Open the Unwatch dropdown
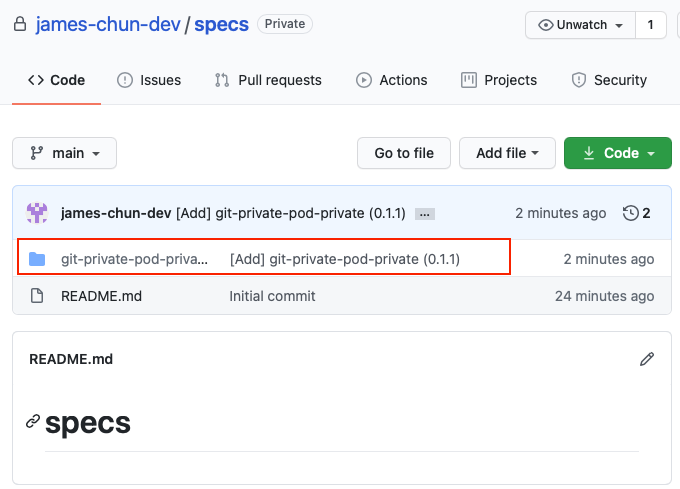The image size is (680, 489). 580,25
